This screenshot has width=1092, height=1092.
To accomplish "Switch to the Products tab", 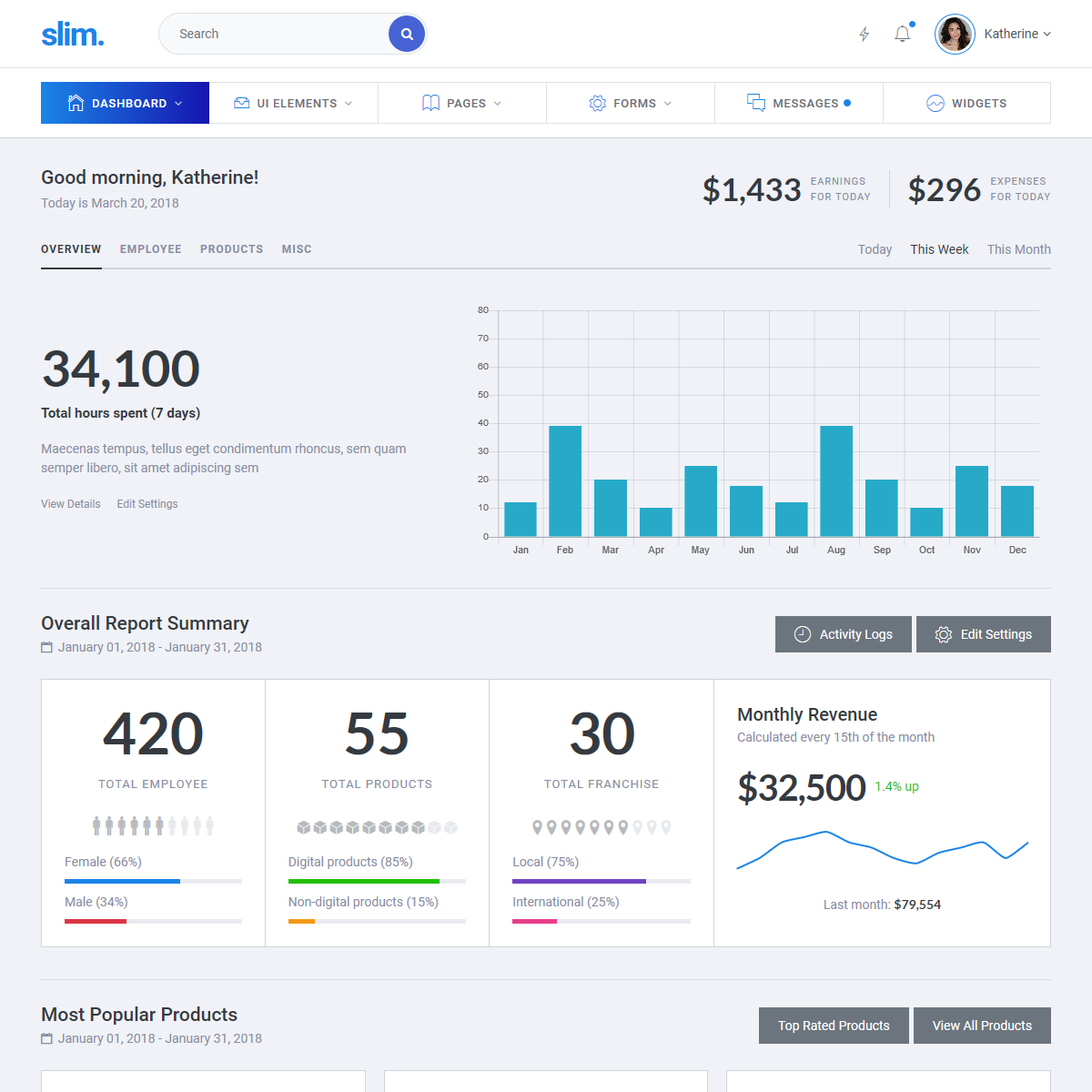I will pyautogui.click(x=231, y=249).
